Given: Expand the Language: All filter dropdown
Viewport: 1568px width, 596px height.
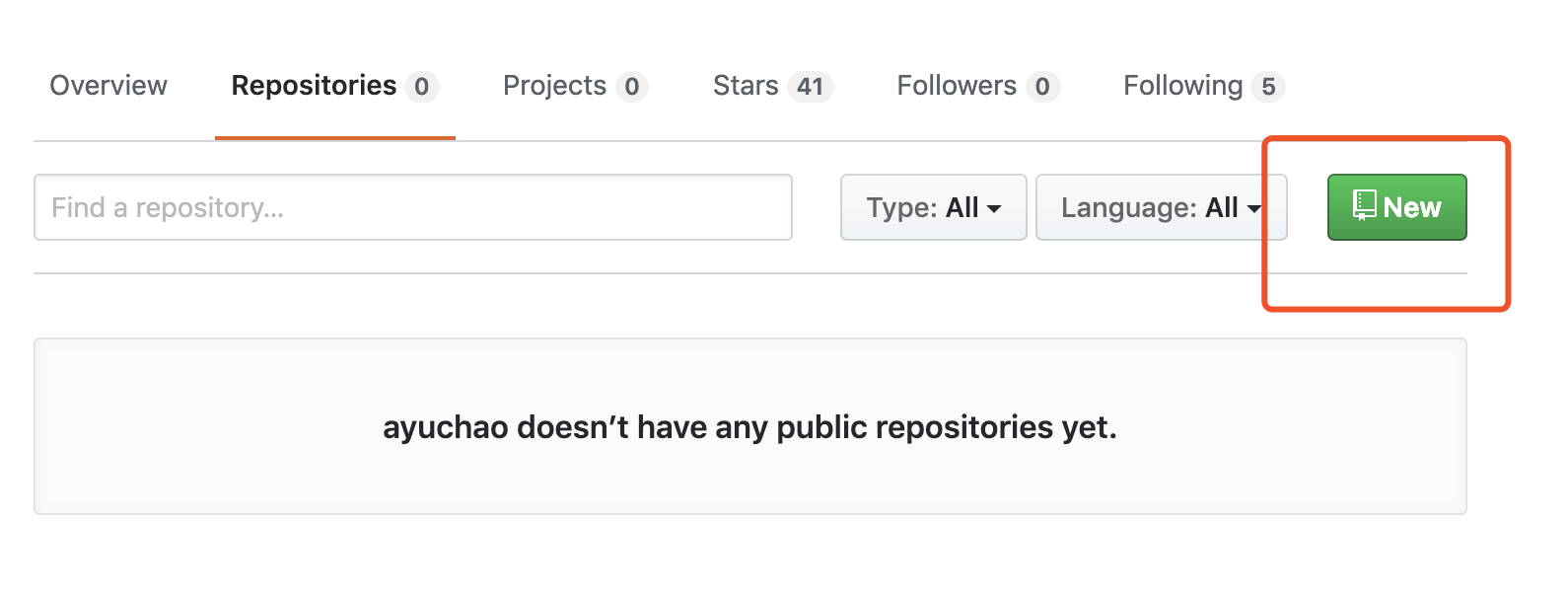Looking at the screenshot, I should click(x=1160, y=207).
